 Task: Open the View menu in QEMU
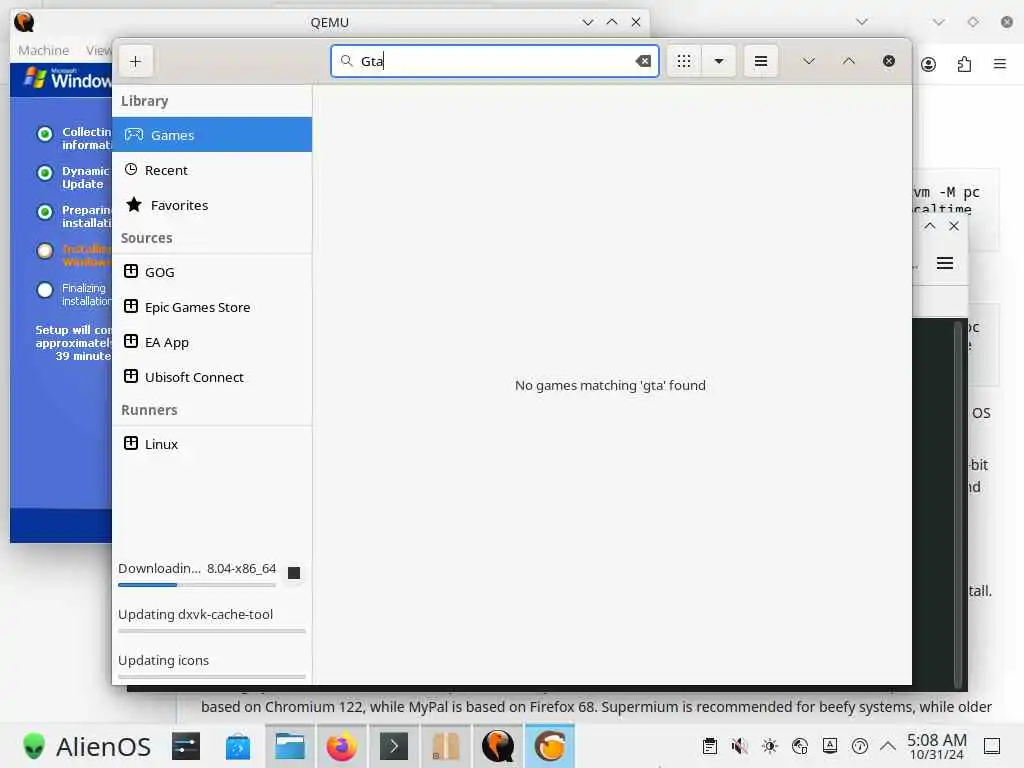tap(98, 50)
